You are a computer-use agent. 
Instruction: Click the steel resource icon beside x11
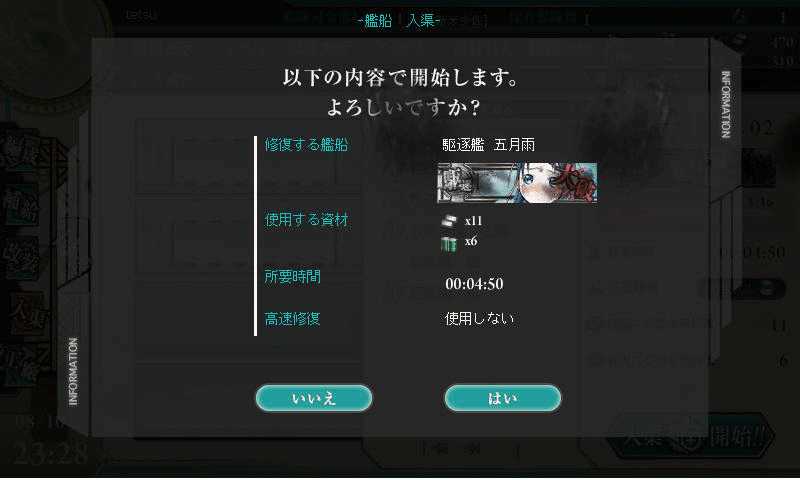[449, 221]
